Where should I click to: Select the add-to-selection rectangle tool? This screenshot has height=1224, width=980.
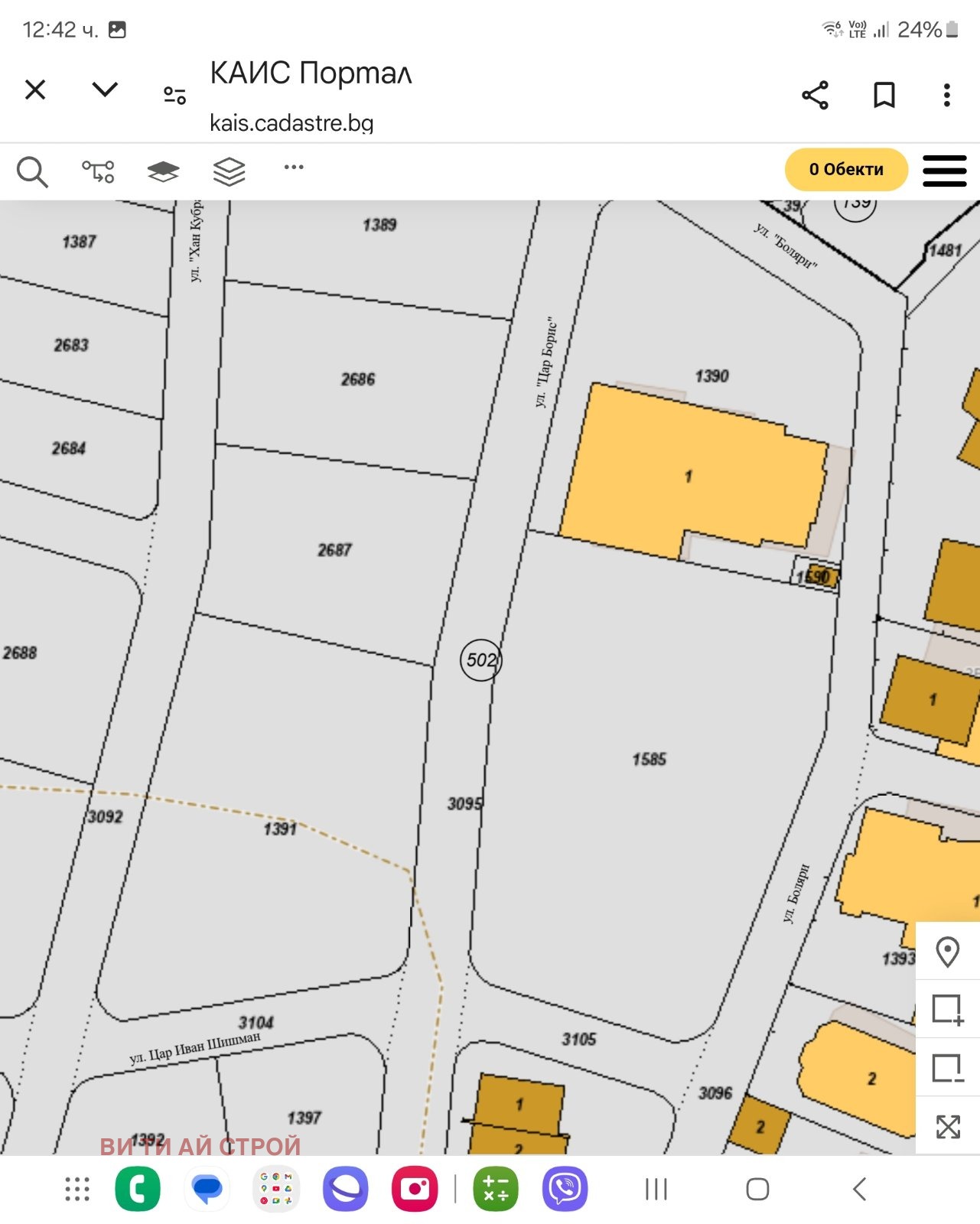pyautogui.click(x=947, y=1010)
